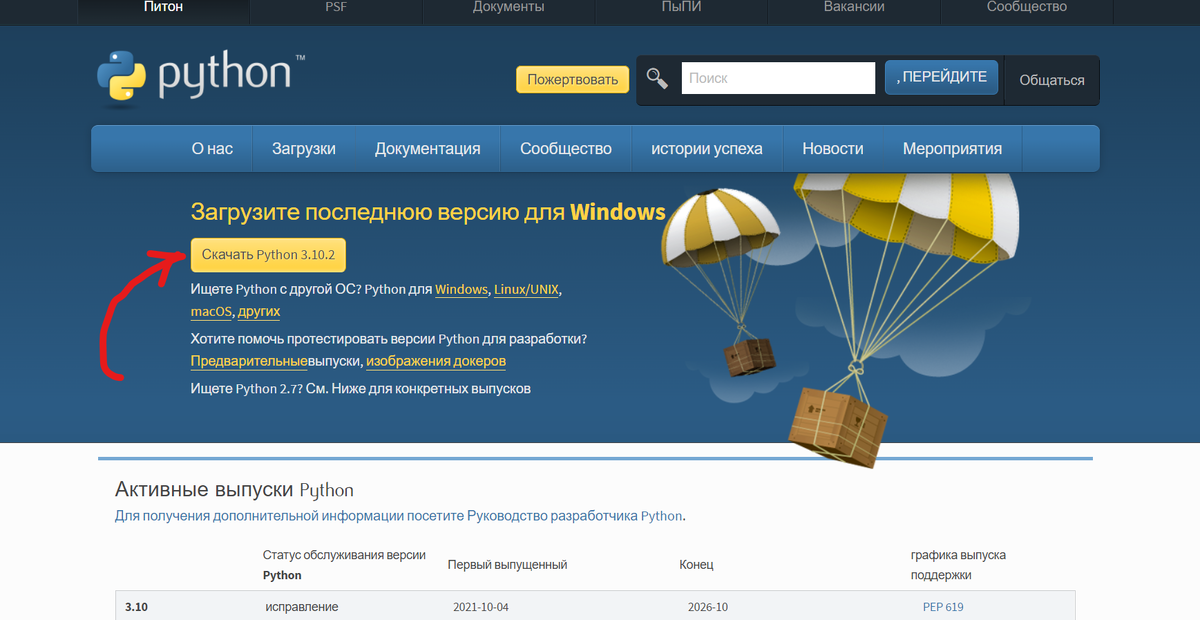This screenshot has width=1200, height=620.
Task: Follow the Linux/UNIX link
Action: [526, 289]
